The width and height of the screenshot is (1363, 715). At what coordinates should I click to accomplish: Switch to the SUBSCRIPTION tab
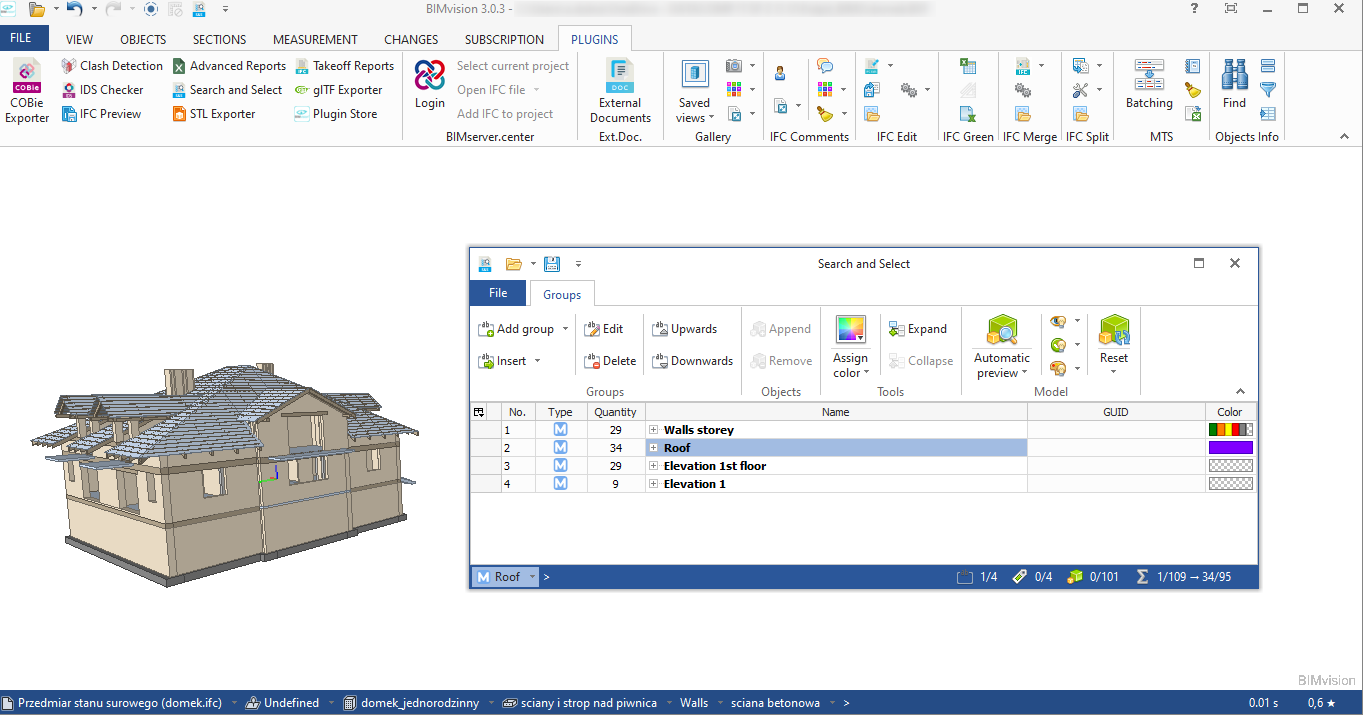click(x=504, y=40)
